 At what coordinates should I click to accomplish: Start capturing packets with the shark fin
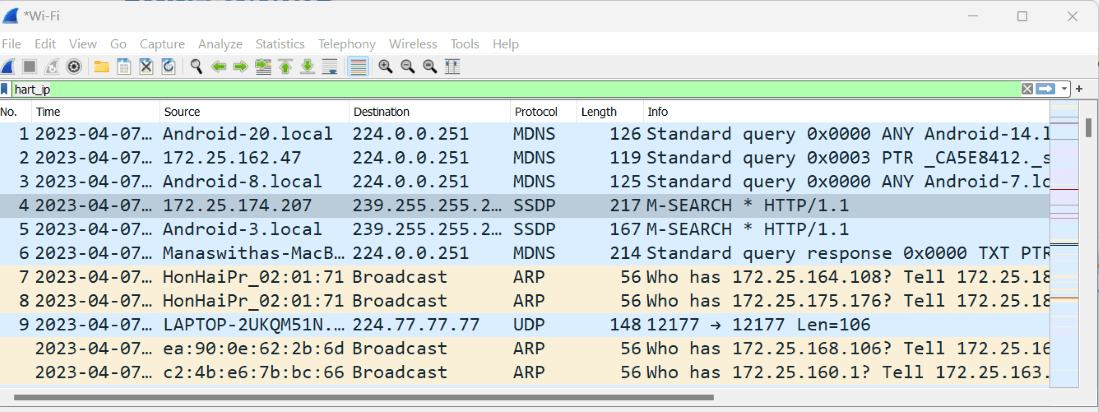7,67
